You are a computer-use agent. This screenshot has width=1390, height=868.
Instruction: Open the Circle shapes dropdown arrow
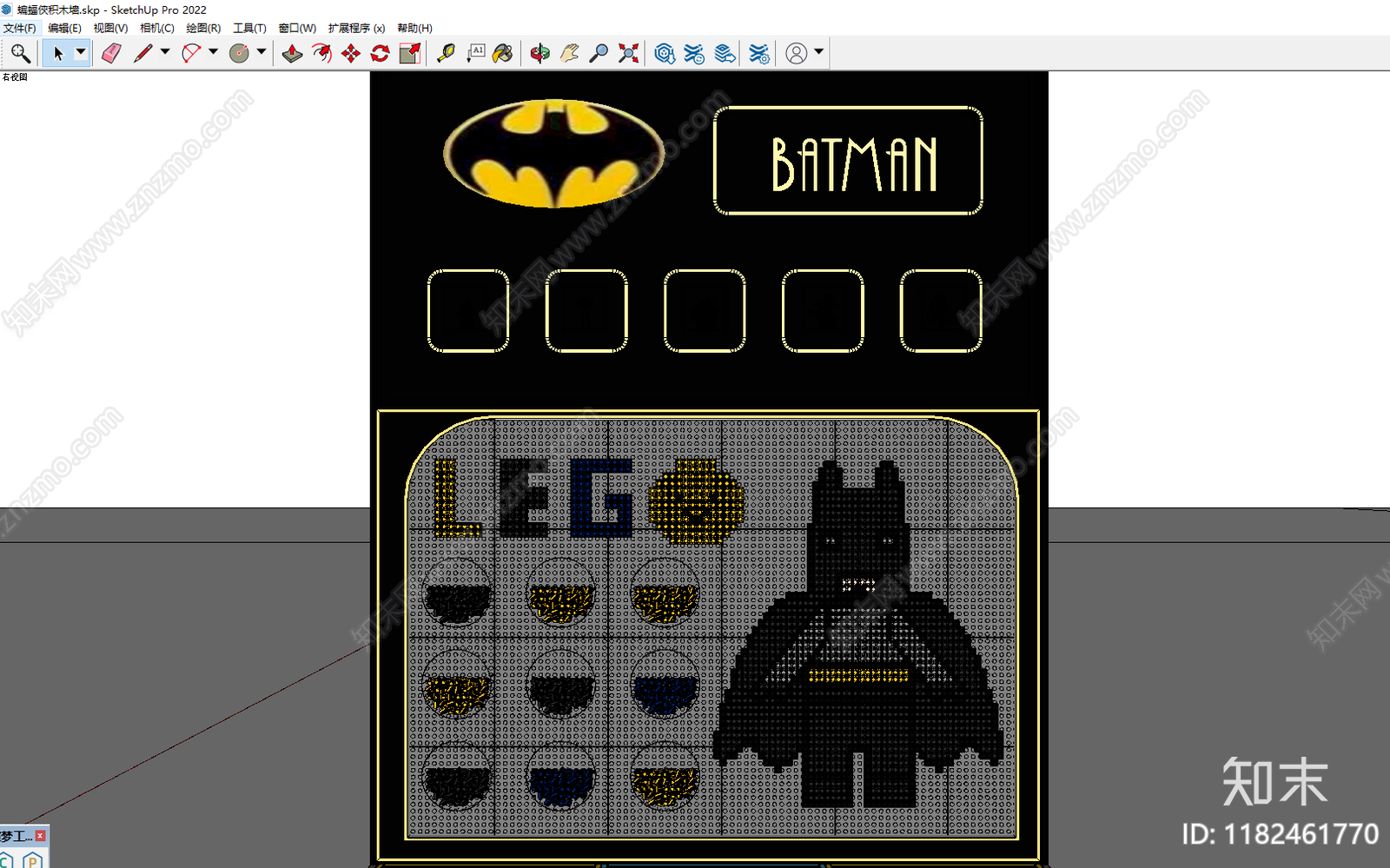[x=261, y=52]
